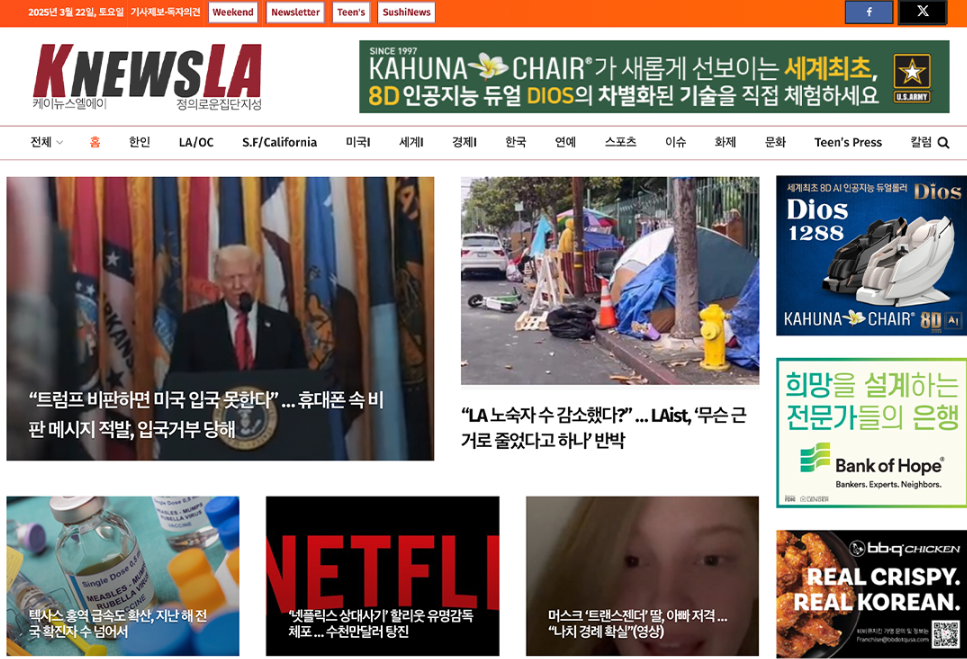This screenshot has width=967, height=659.
Task: Open site search with the magnifier icon
Action: [942, 142]
